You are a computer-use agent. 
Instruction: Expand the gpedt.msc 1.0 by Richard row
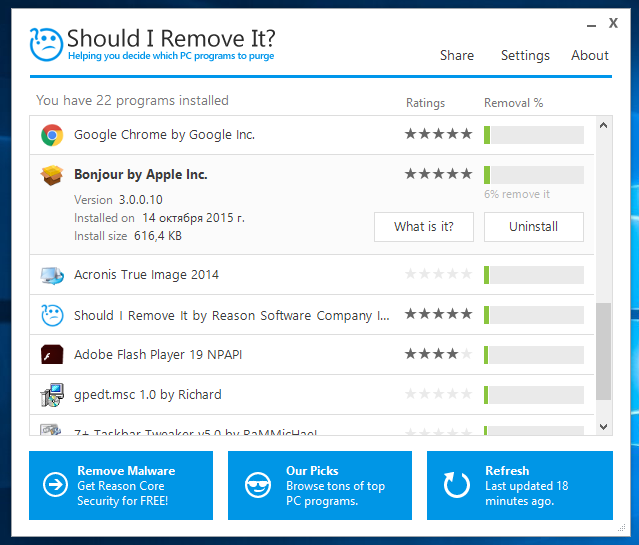312,395
